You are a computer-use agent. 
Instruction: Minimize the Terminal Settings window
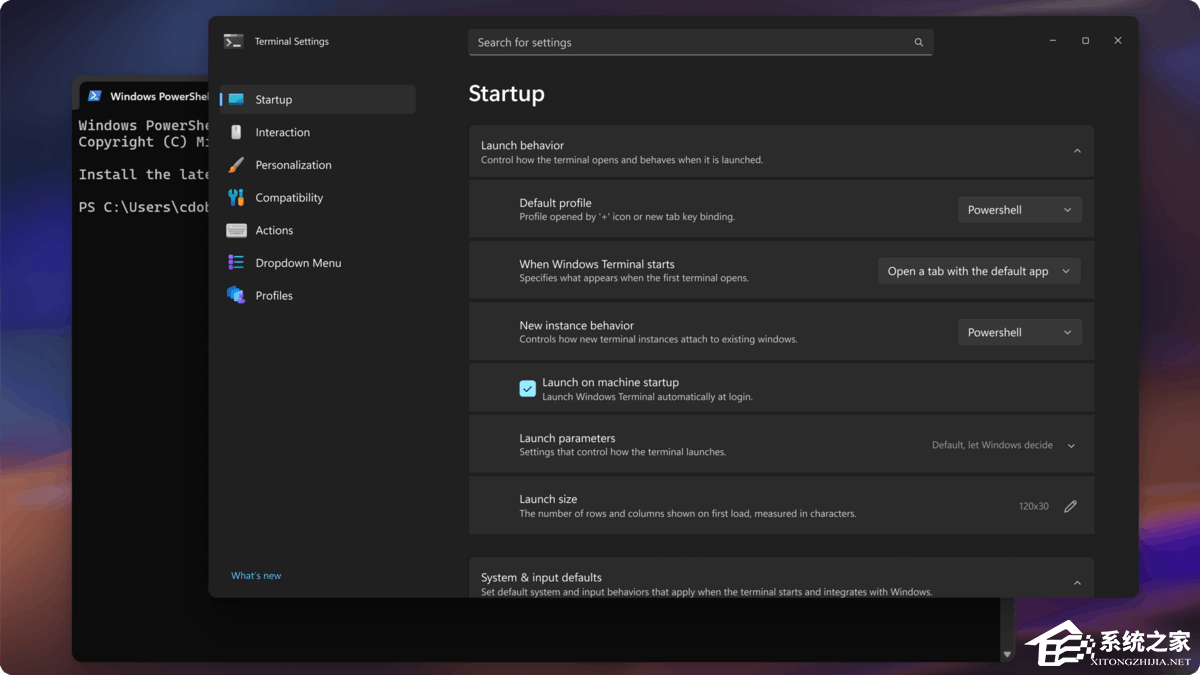[1053, 41]
